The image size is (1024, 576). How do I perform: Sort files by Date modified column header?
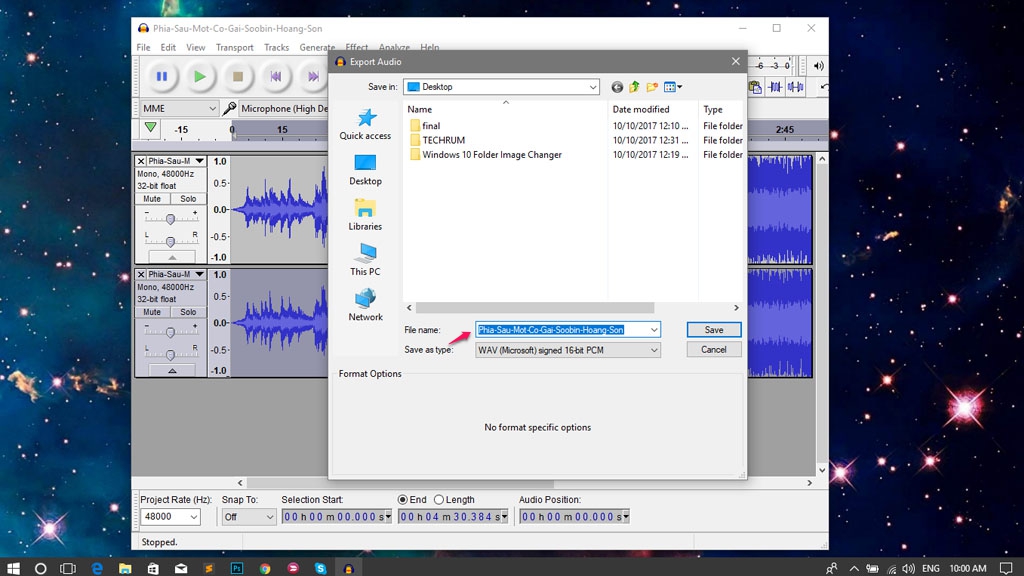(652, 109)
